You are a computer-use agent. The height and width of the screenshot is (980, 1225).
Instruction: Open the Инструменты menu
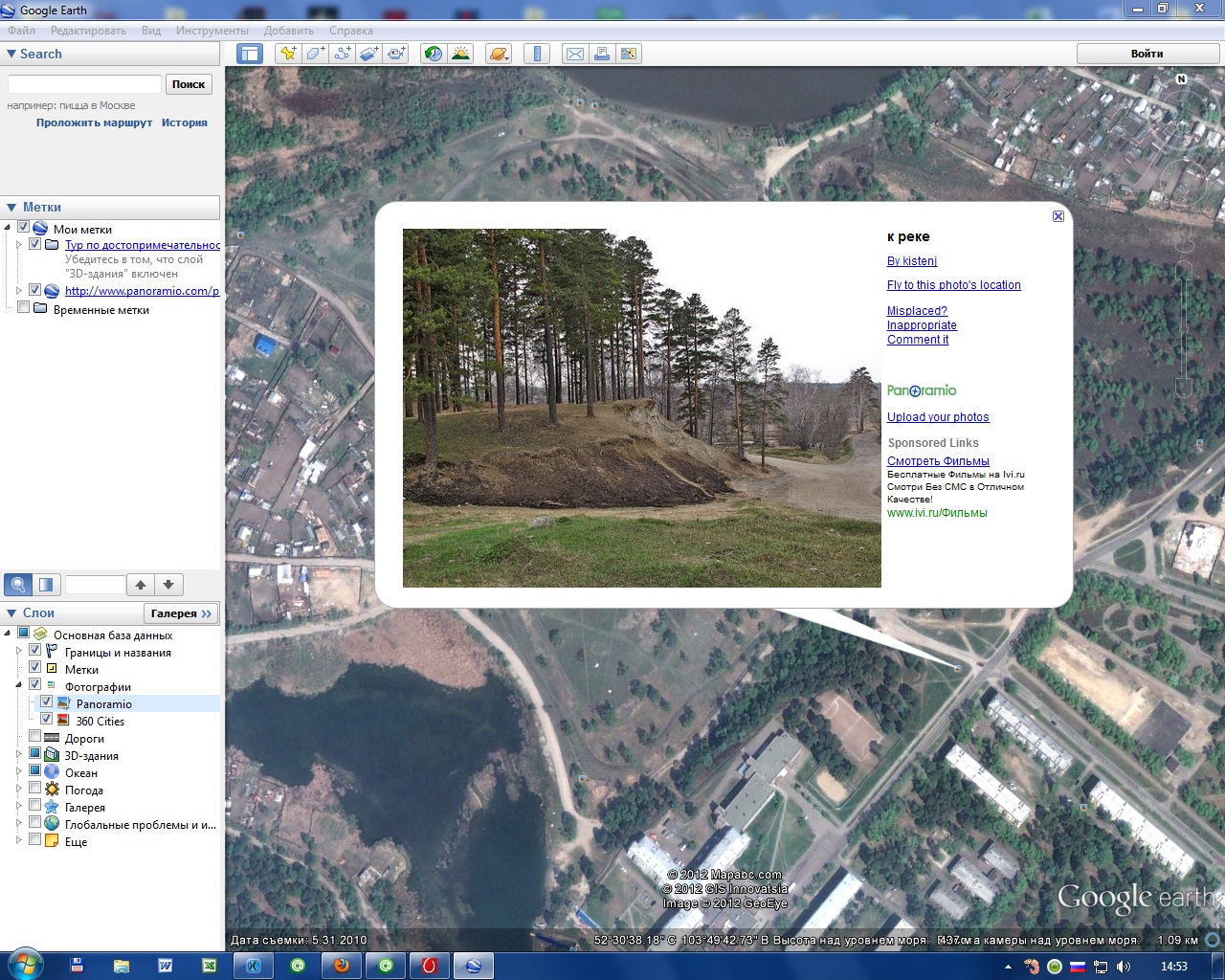212,31
